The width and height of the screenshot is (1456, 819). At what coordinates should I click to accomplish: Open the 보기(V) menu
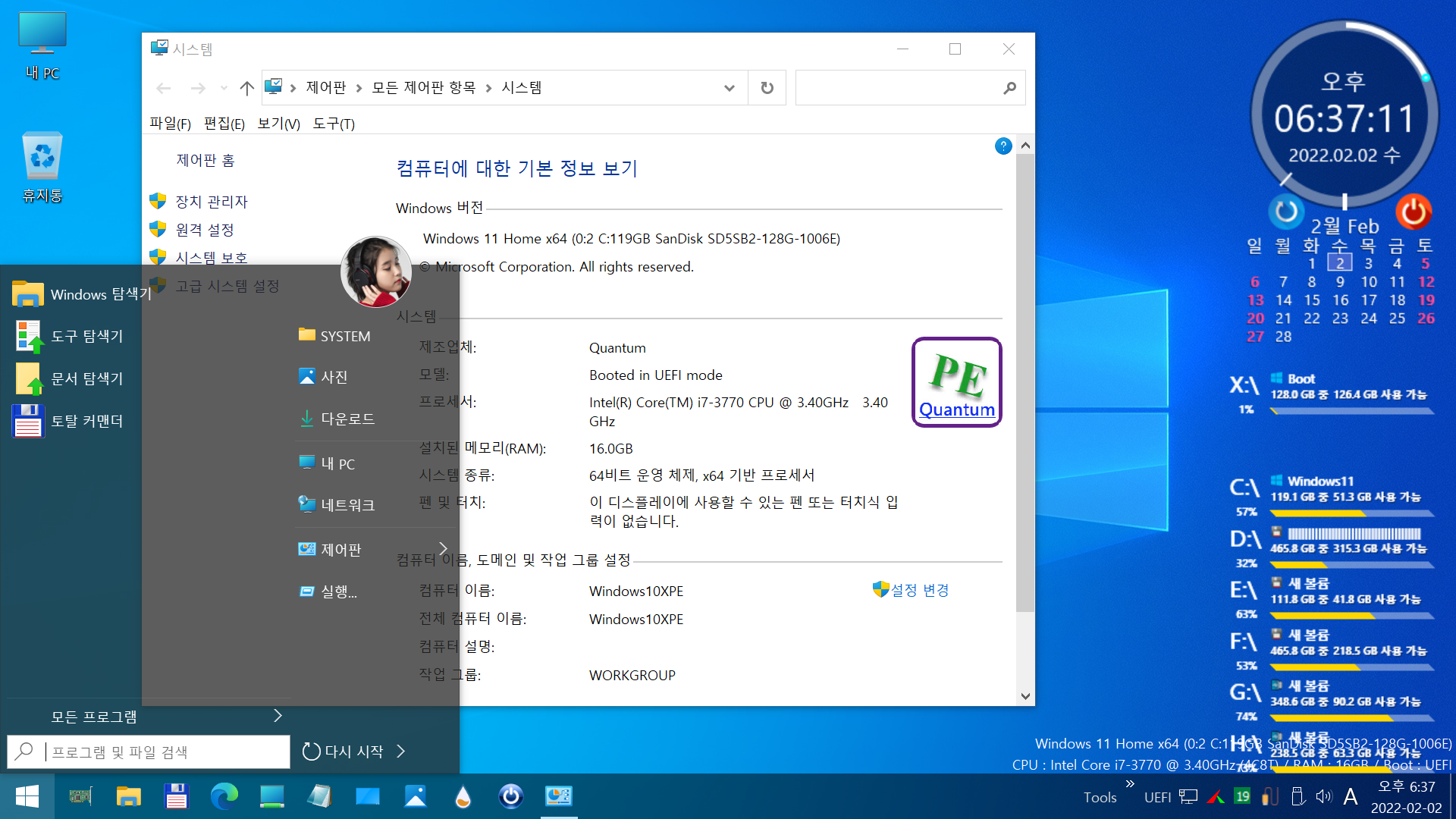pos(279,124)
